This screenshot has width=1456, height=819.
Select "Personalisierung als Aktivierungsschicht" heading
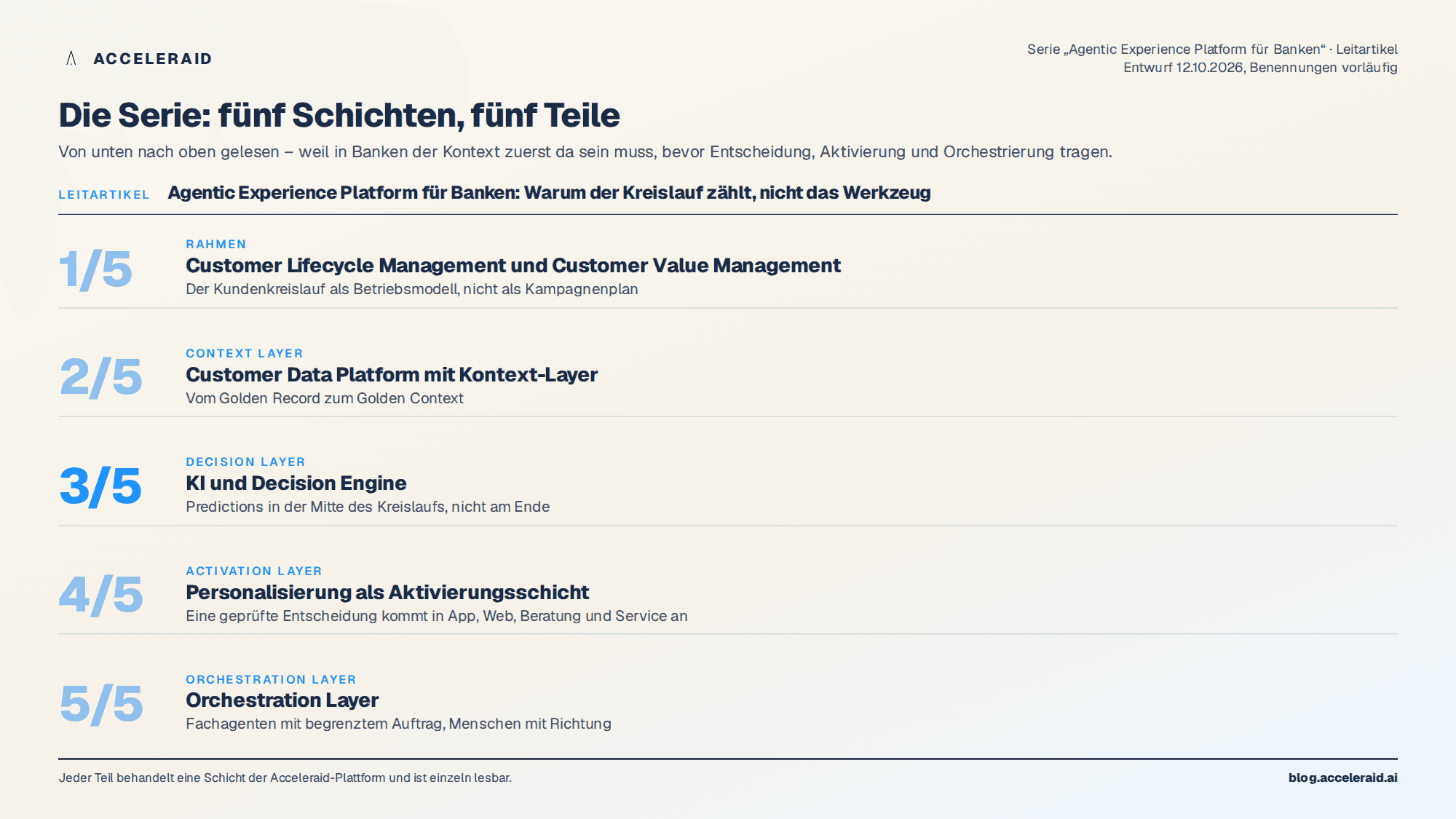click(387, 593)
